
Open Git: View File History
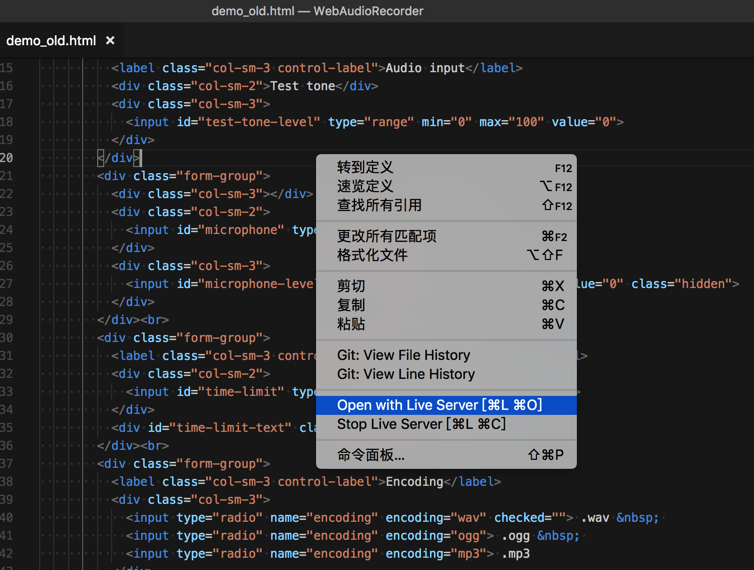(x=404, y=356)
